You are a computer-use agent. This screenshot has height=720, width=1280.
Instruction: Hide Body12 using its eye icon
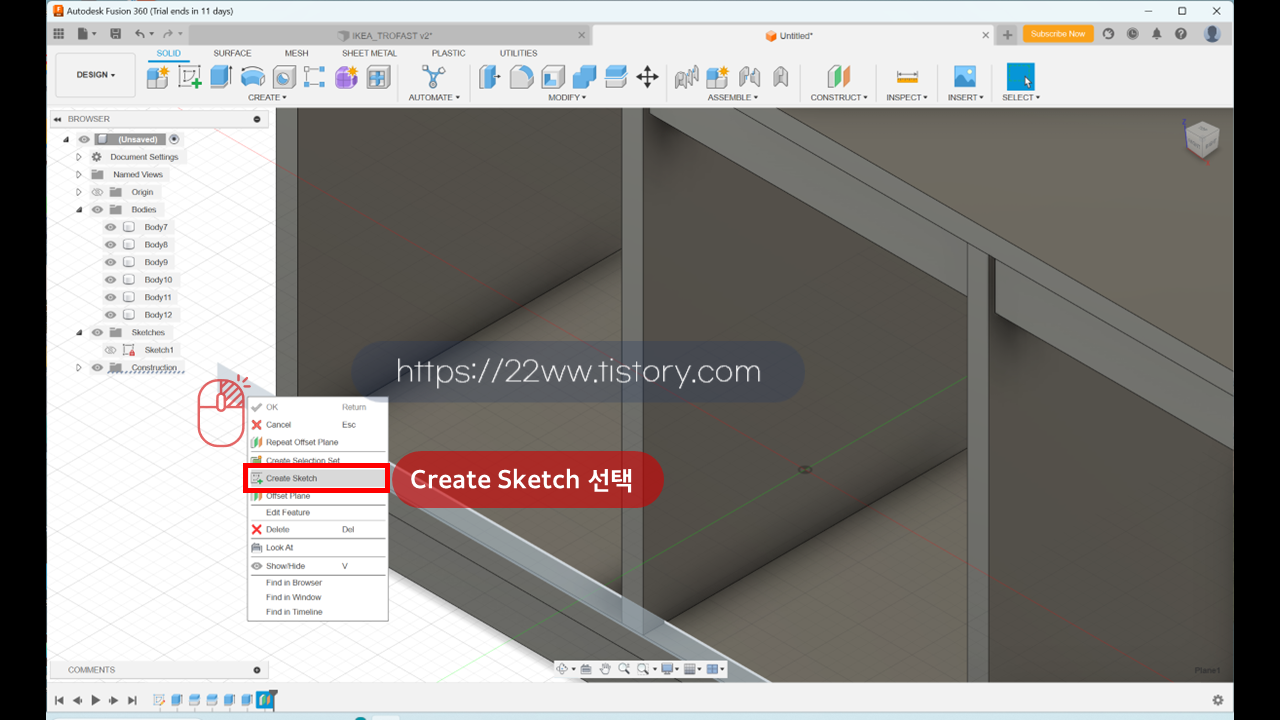point(110,315)
